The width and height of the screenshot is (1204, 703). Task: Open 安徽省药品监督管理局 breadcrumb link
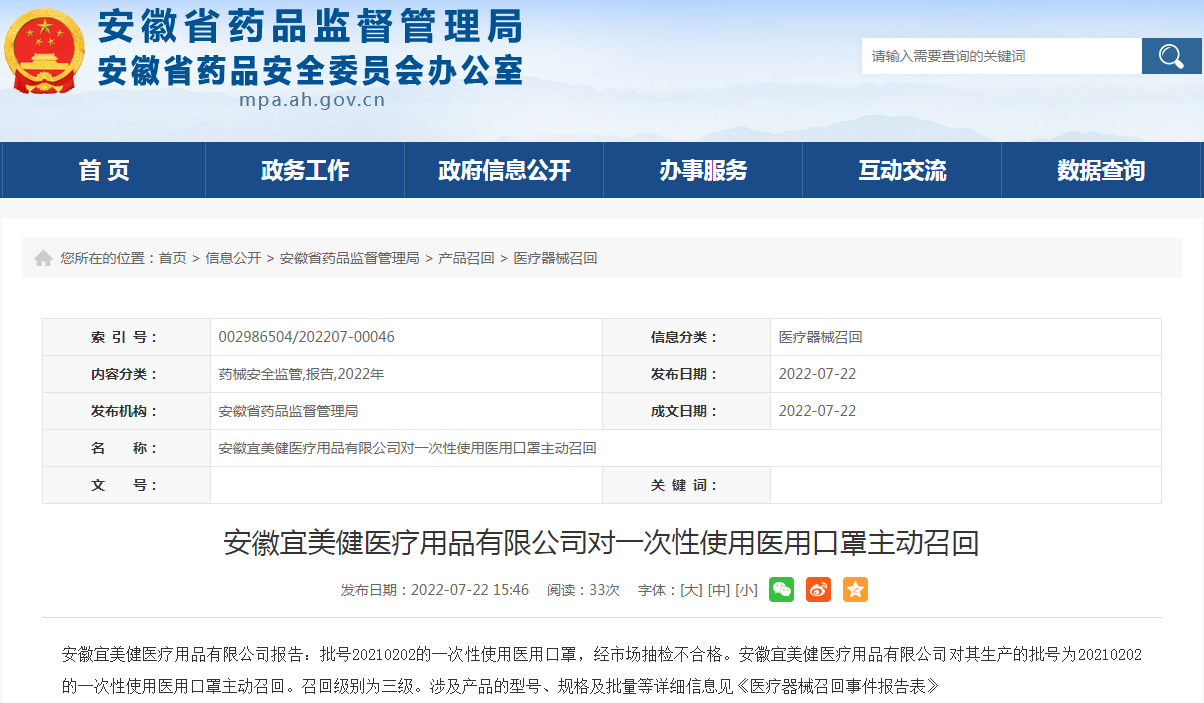[x=349, y=258]
